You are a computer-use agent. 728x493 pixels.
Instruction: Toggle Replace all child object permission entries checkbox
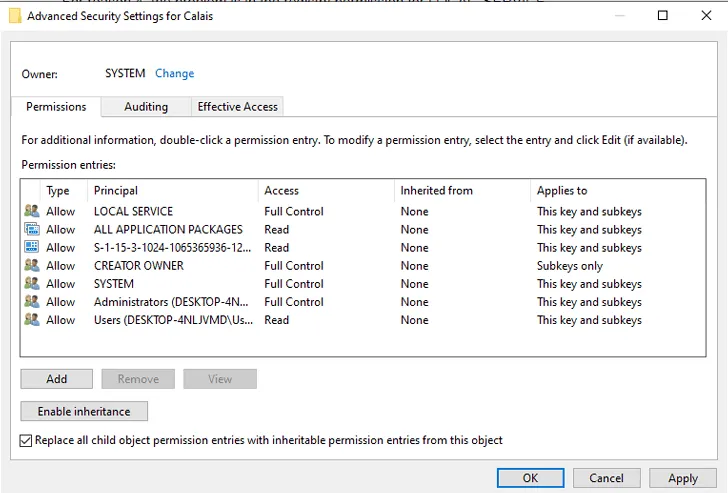(26, 440)
